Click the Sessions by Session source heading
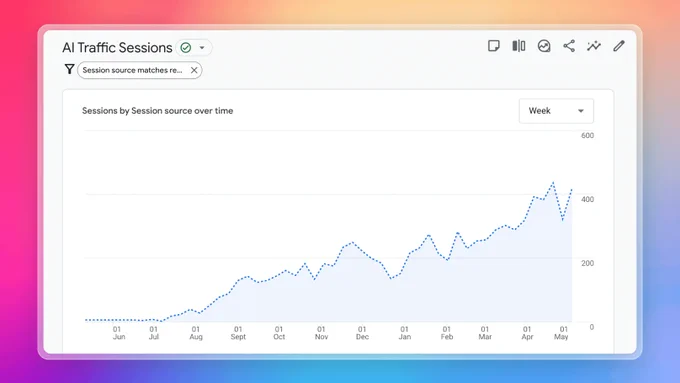680x383 pixels. point(157,111)
